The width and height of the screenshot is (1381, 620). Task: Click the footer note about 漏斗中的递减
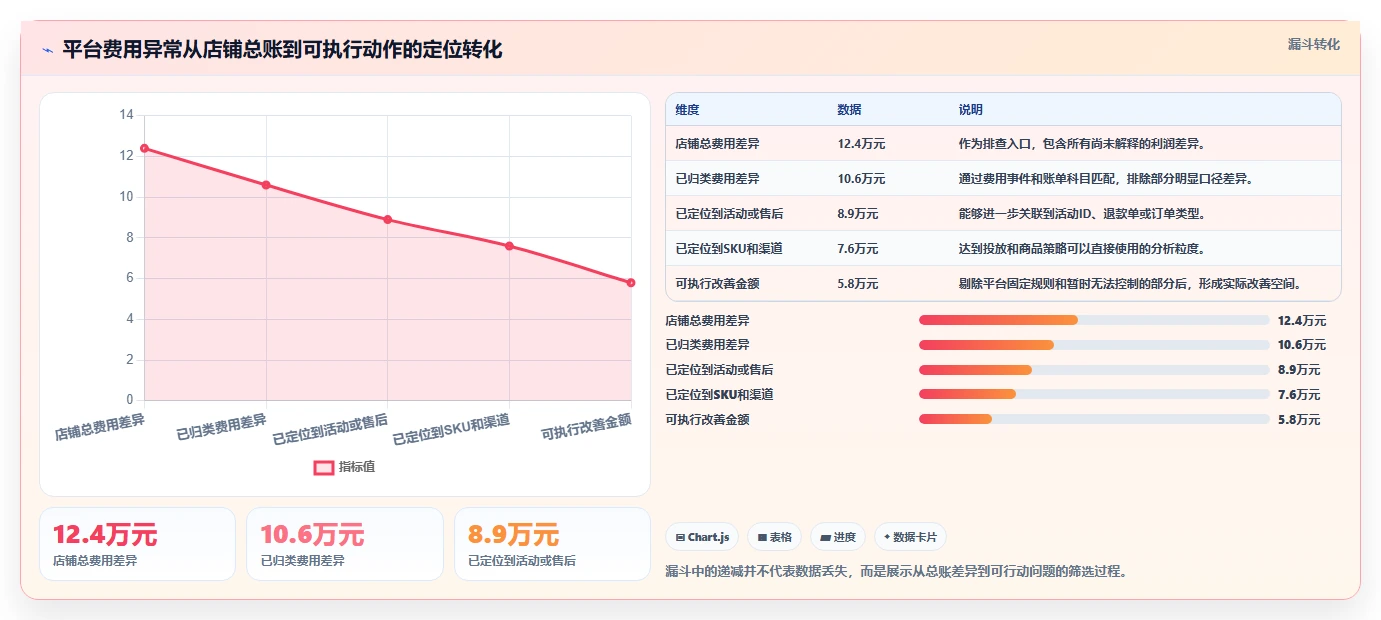(896, 572)
